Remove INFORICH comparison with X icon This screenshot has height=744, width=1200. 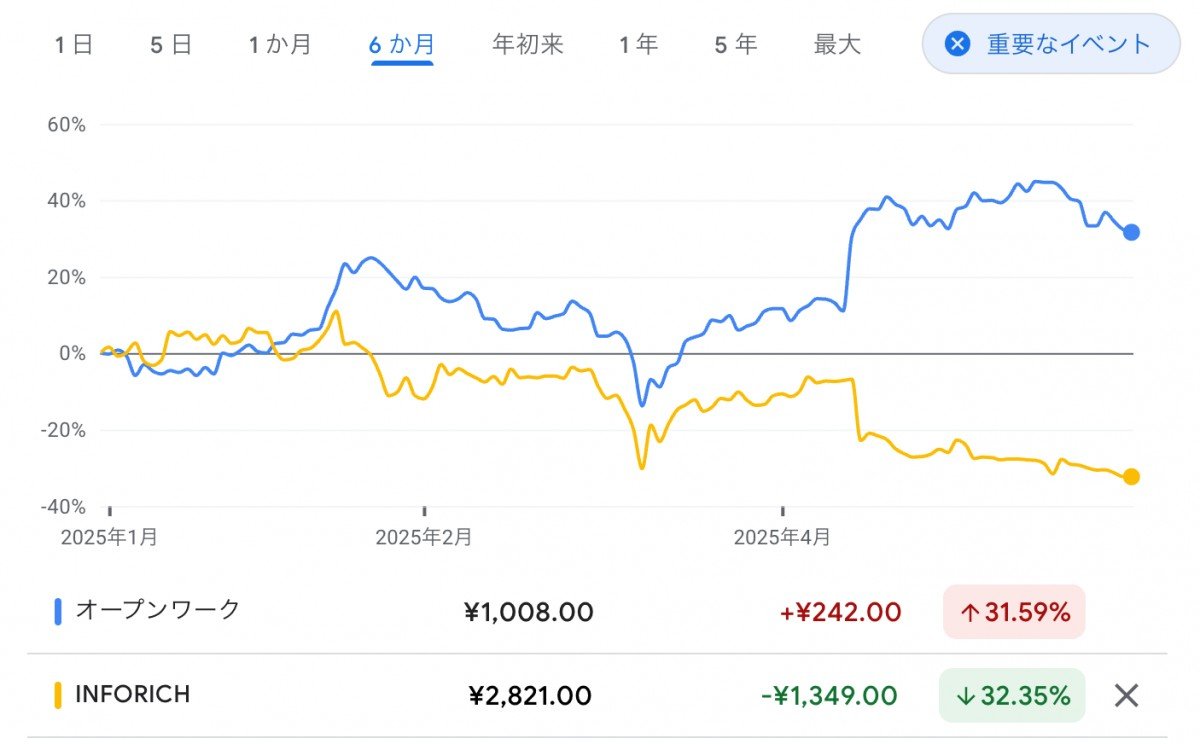1126,695
